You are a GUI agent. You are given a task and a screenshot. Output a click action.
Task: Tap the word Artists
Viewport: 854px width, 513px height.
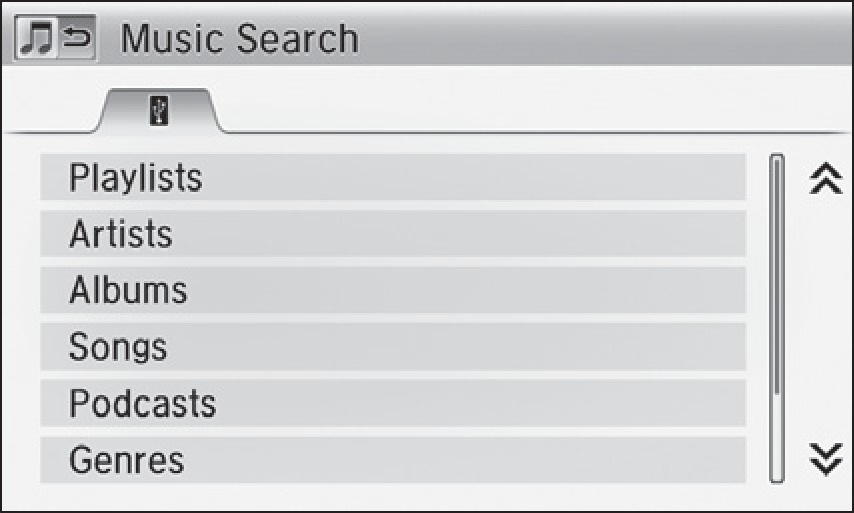tap(120, 234)
